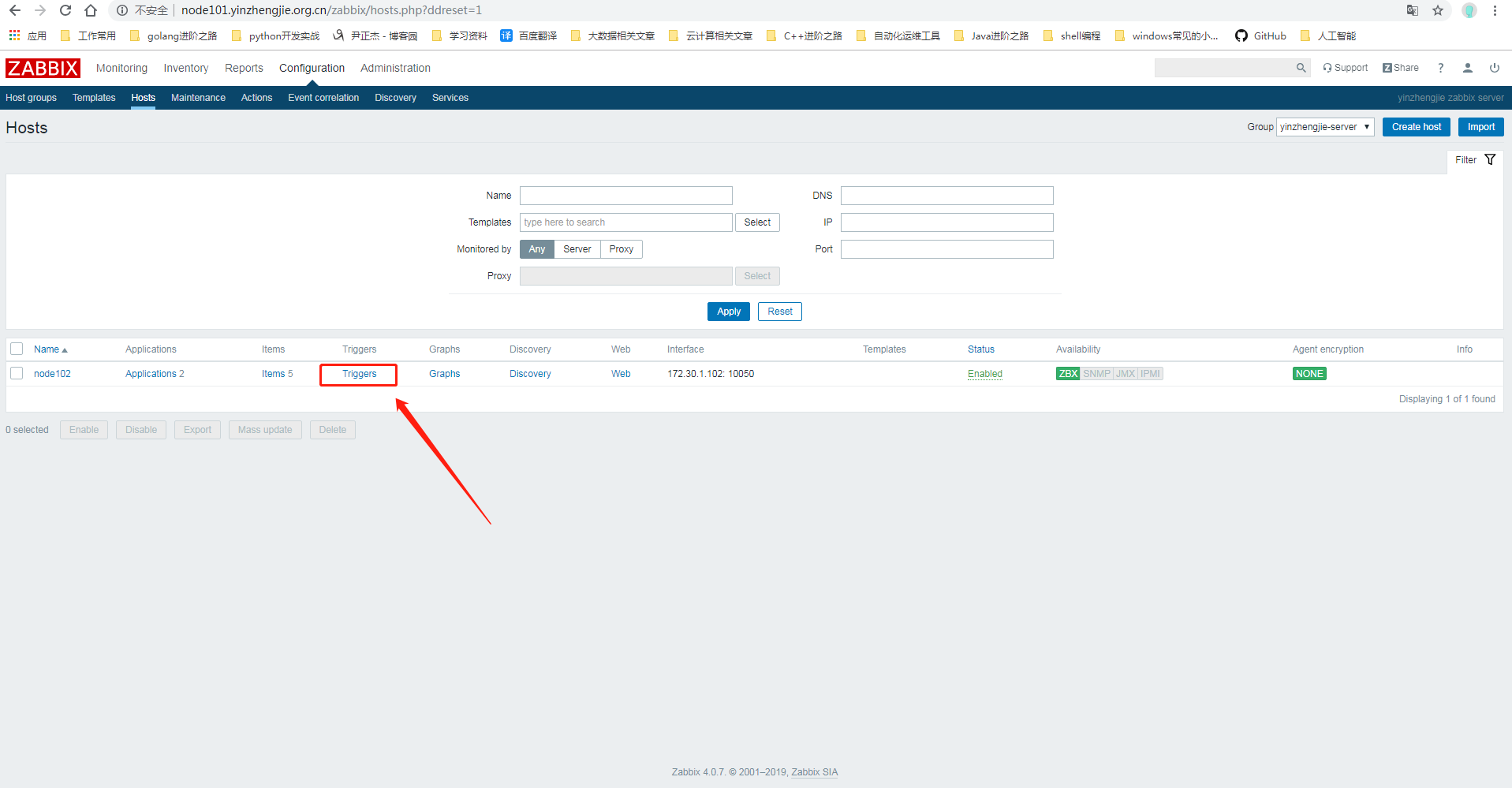This screenshot has height=788, width=1512.
Task: Switch to Event correlation tab
Action: 323,98
